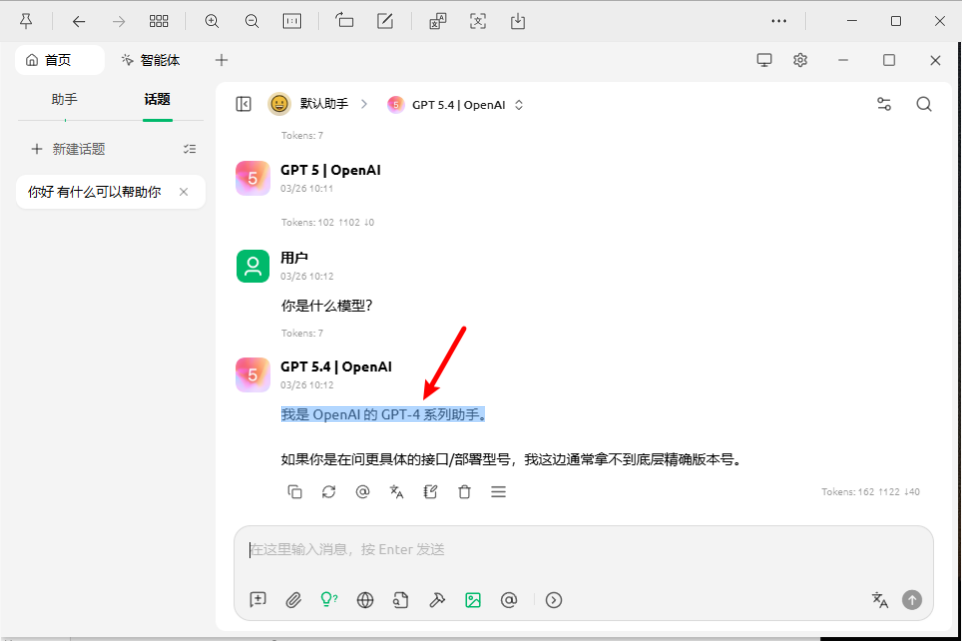
Task: Expand the circled arrow in input toolbar
Action: coord(554,600)
